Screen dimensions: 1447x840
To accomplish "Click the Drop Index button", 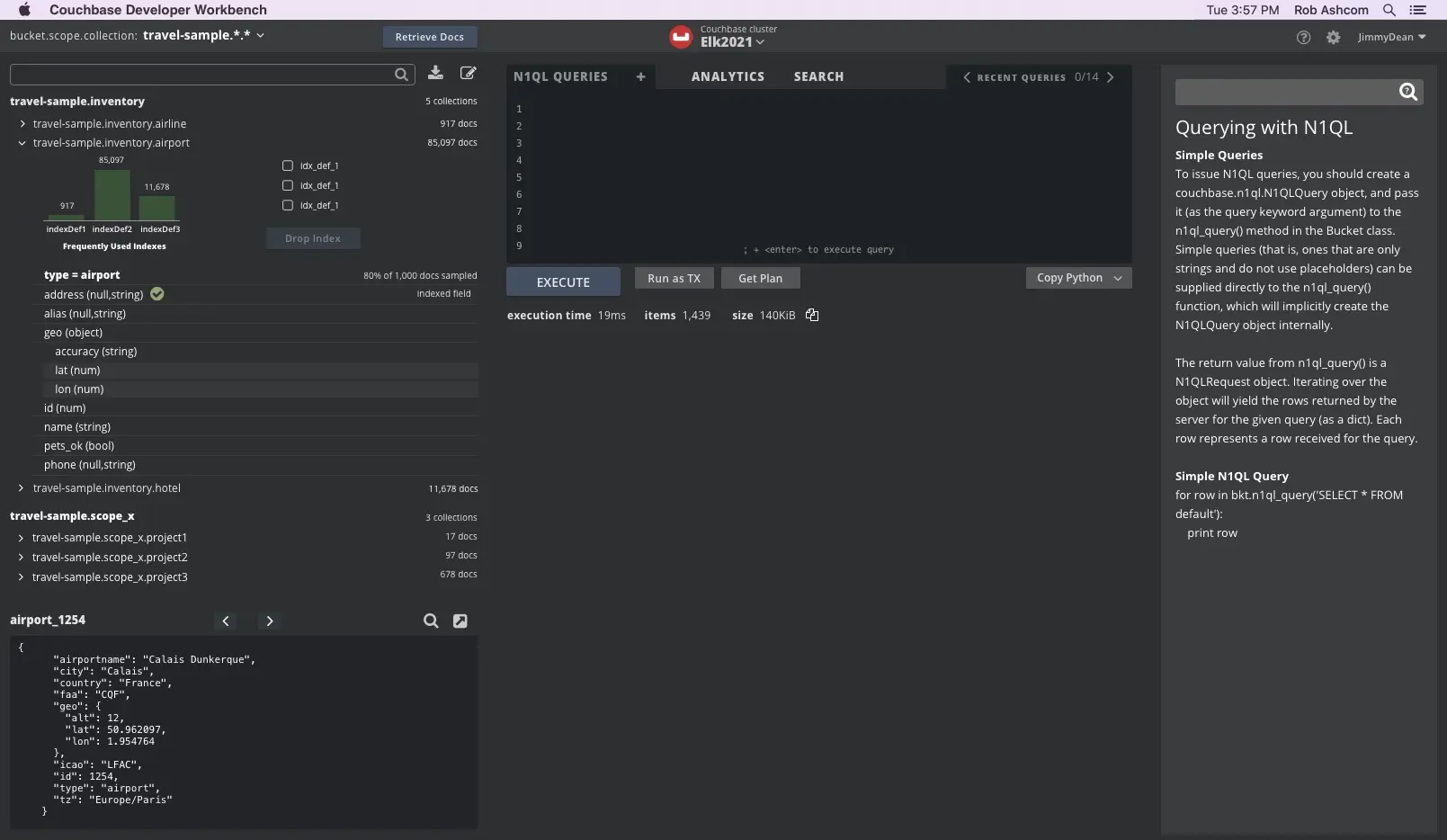I will click(x=313, y=238).
